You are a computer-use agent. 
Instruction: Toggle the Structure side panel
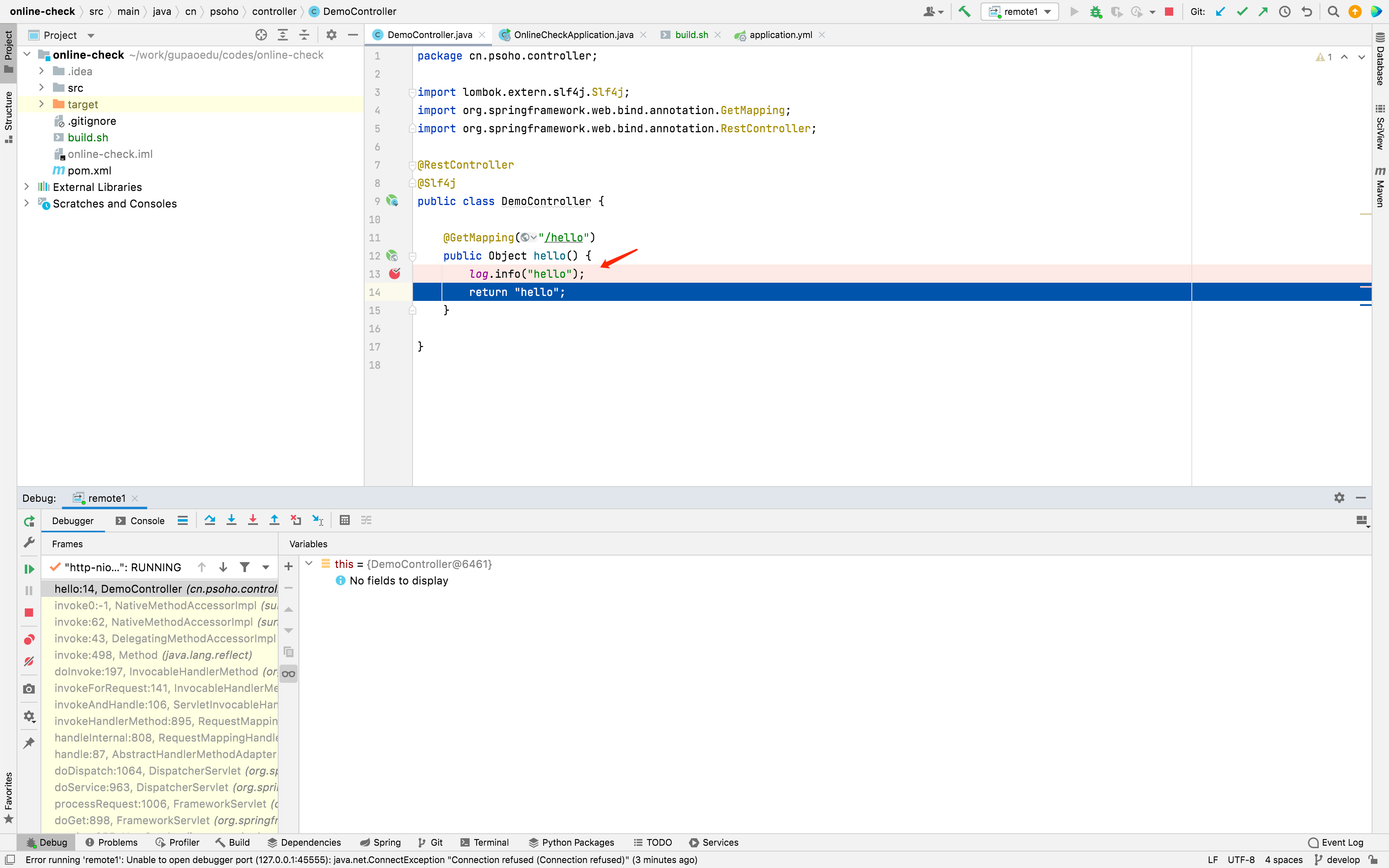pos(8,117)
